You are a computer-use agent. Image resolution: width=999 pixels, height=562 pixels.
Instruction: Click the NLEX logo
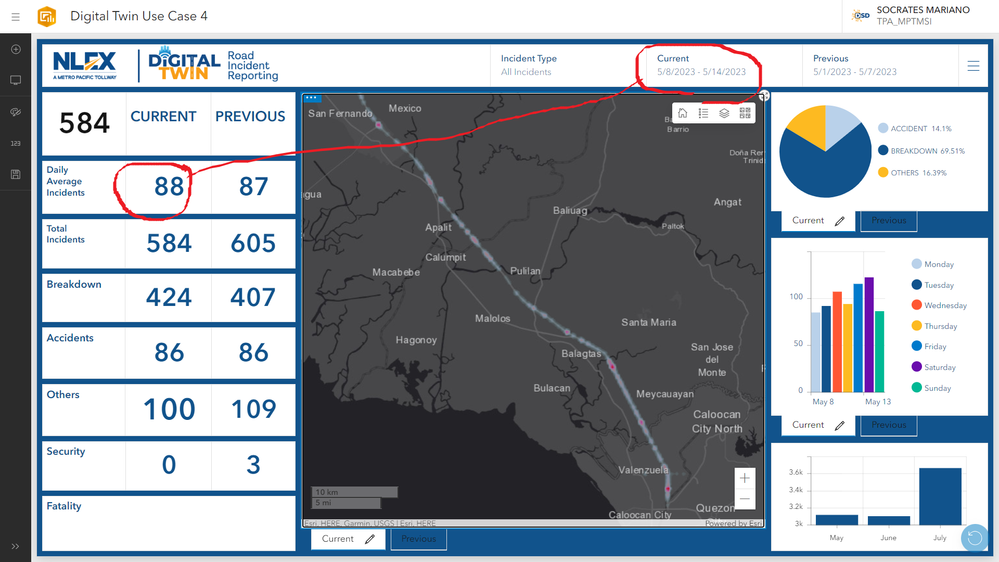85,65
